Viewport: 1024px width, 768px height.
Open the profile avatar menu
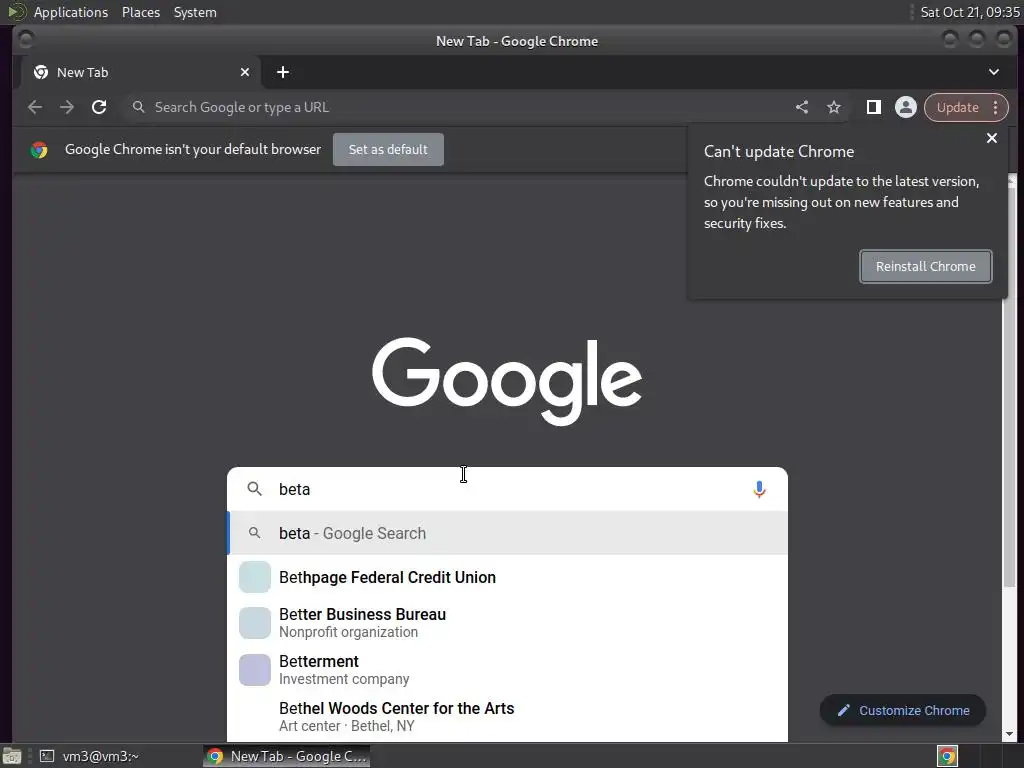coord(906,107)
